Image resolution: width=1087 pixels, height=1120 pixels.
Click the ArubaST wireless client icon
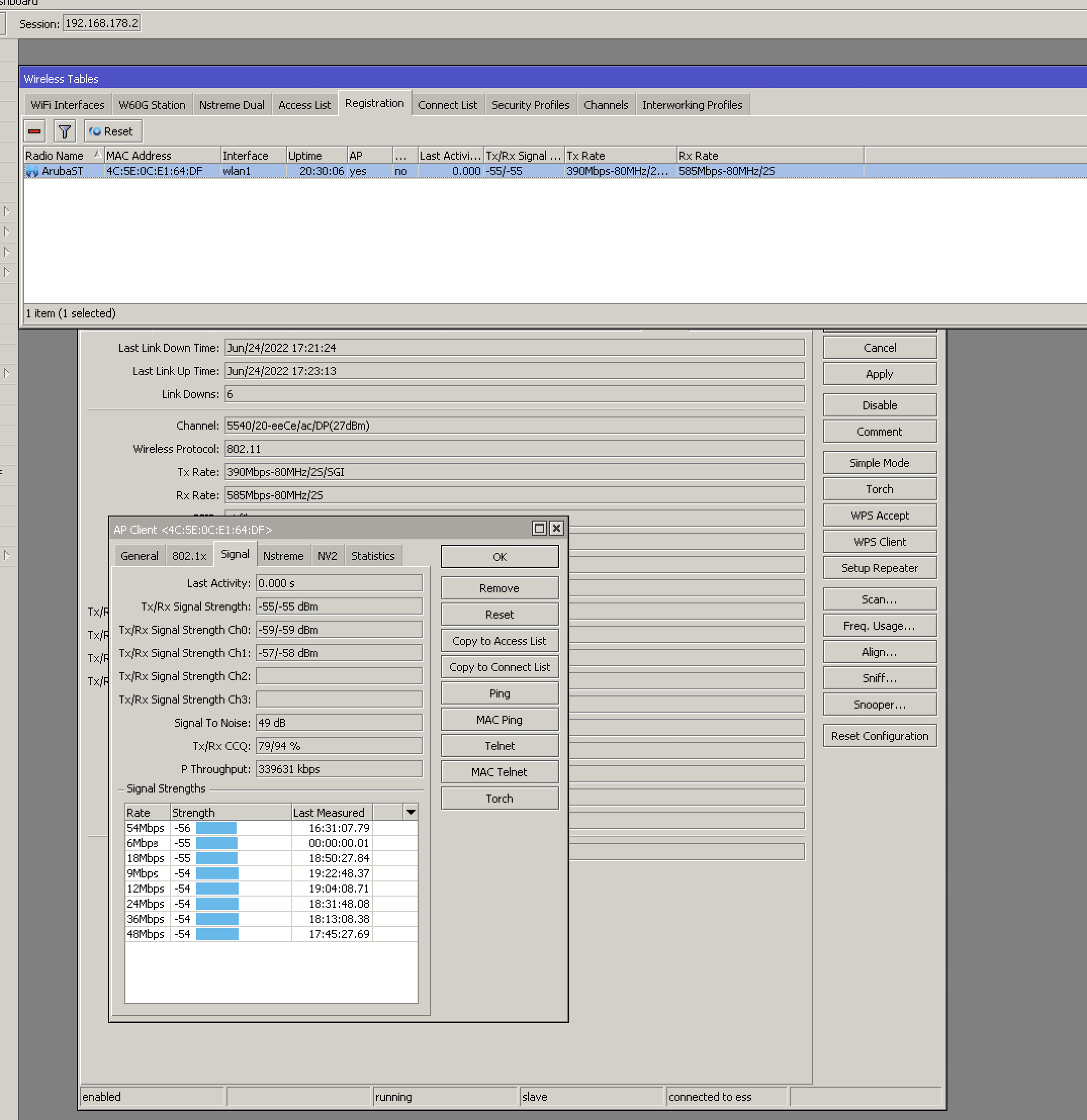tap(32, 171)
